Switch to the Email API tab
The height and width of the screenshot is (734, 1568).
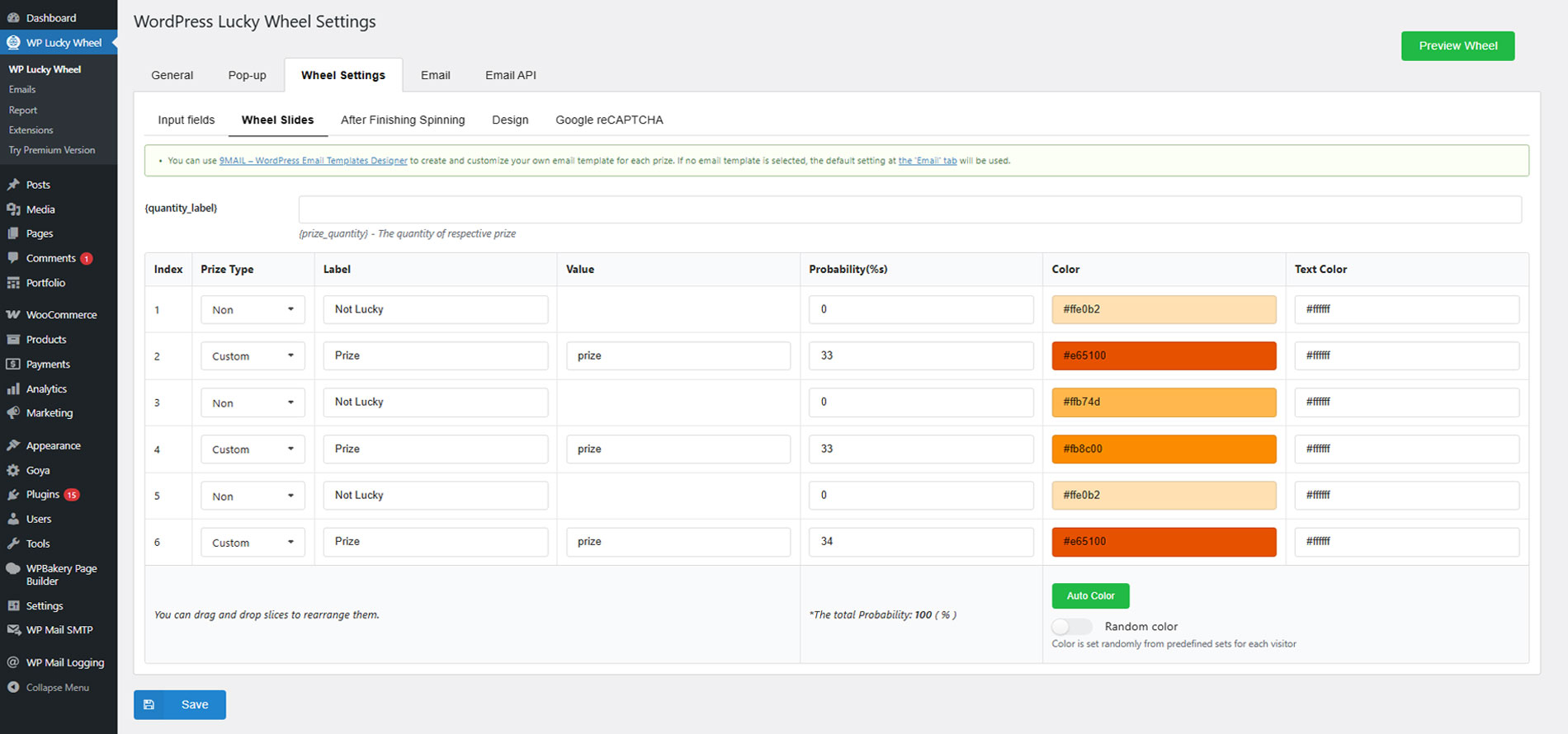tap(511, 75)
